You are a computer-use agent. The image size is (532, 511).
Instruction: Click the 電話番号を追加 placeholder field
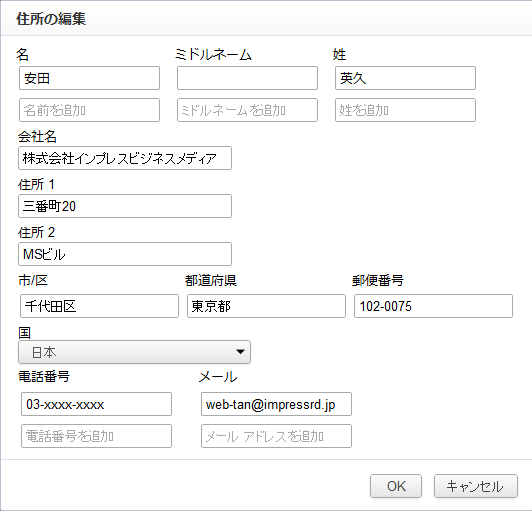[x=96, y=436]
